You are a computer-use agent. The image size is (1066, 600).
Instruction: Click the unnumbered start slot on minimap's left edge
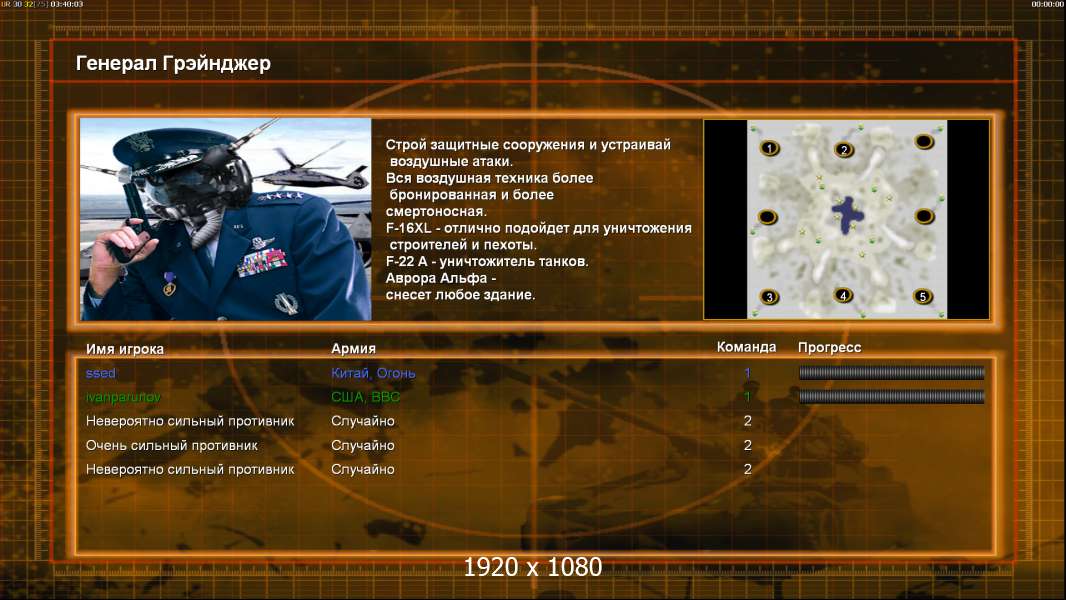point(768,217)
